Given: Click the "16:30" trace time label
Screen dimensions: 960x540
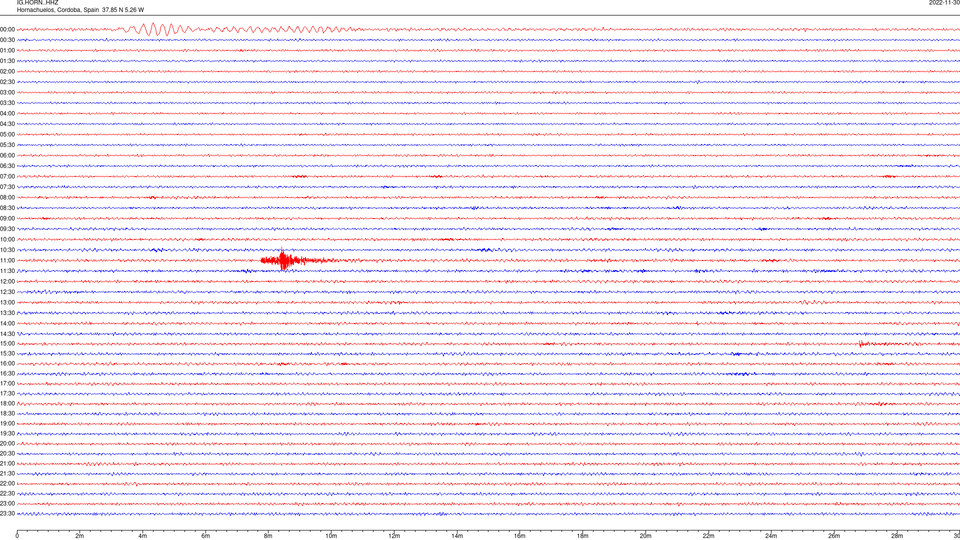Looking at the screenshot, I should 7,373.
